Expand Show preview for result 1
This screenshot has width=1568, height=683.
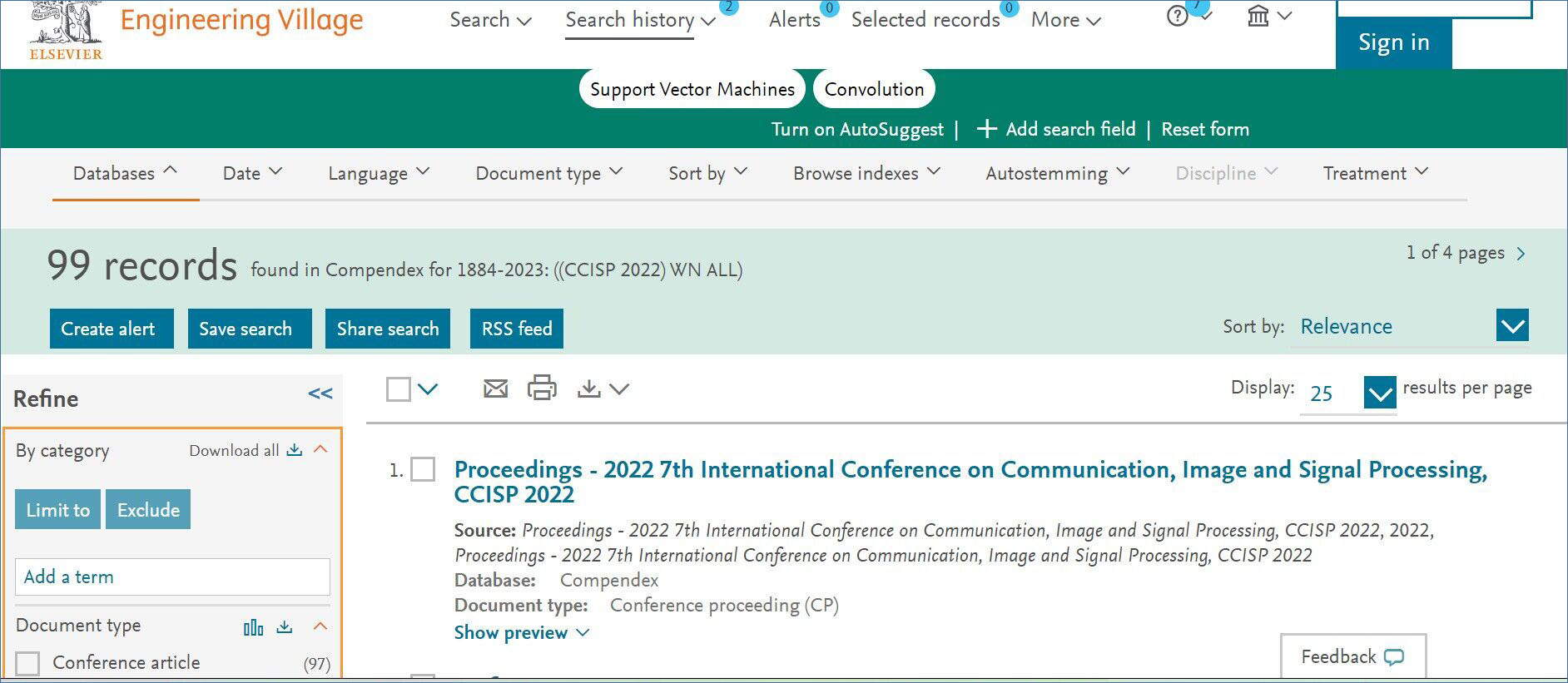pyautogui.click(x=521, y=632)
